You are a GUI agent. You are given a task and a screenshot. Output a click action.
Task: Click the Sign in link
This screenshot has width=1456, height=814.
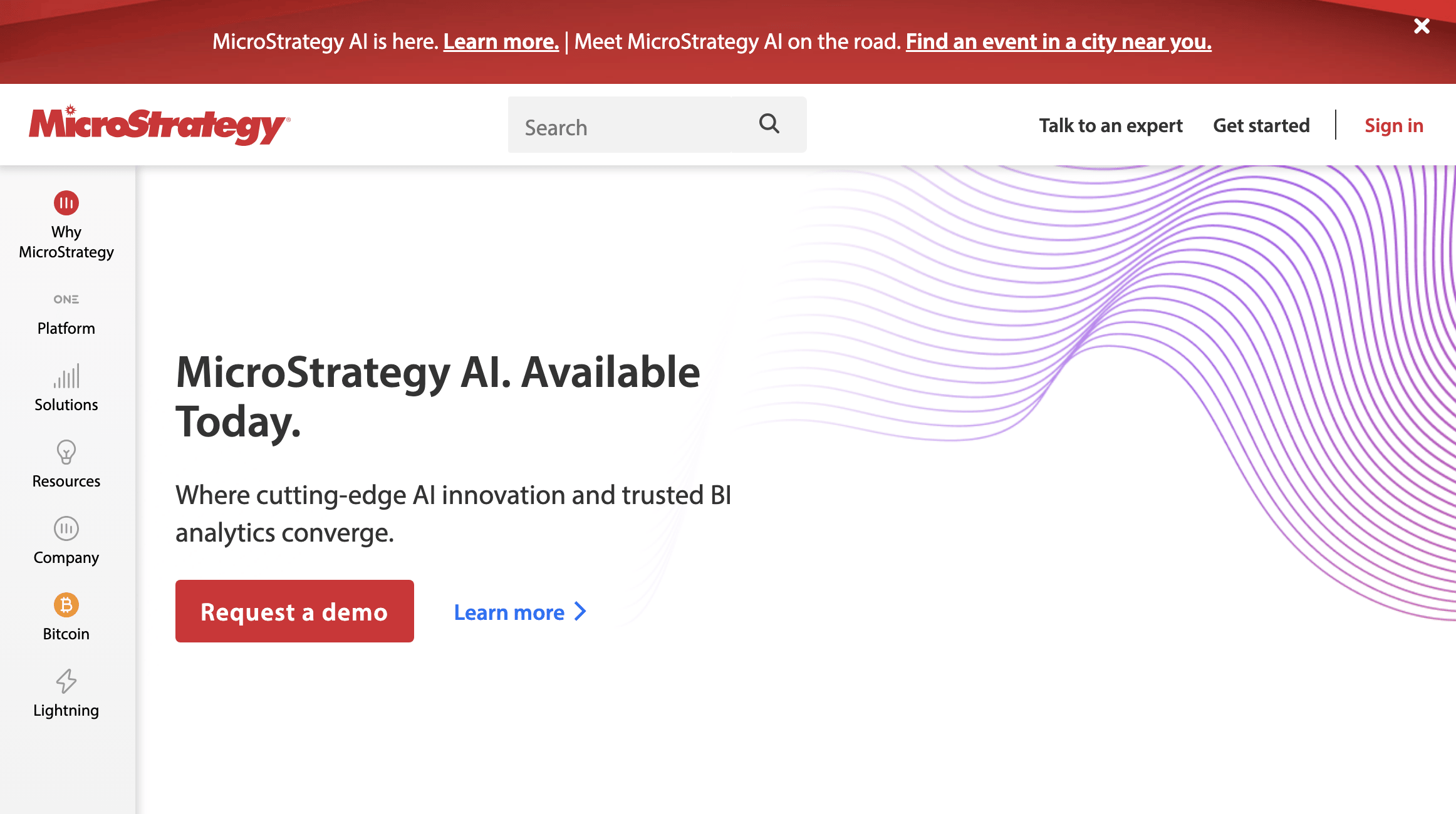pyautogui.click(x=1394, y=125)
